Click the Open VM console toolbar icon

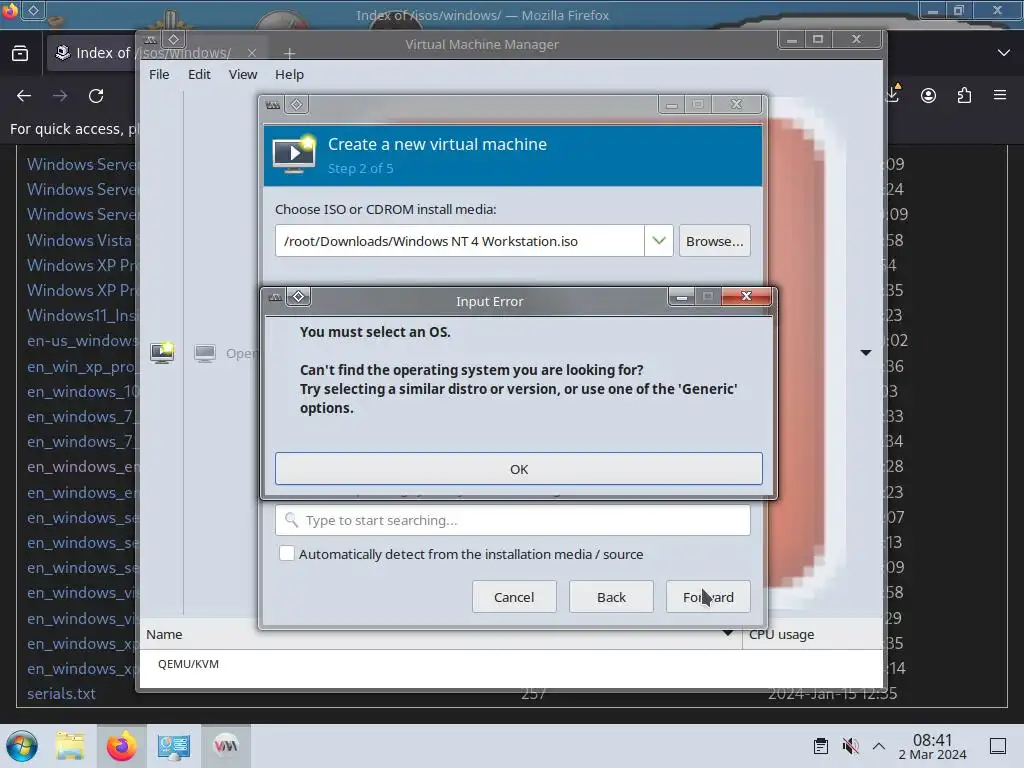[205, 353]
